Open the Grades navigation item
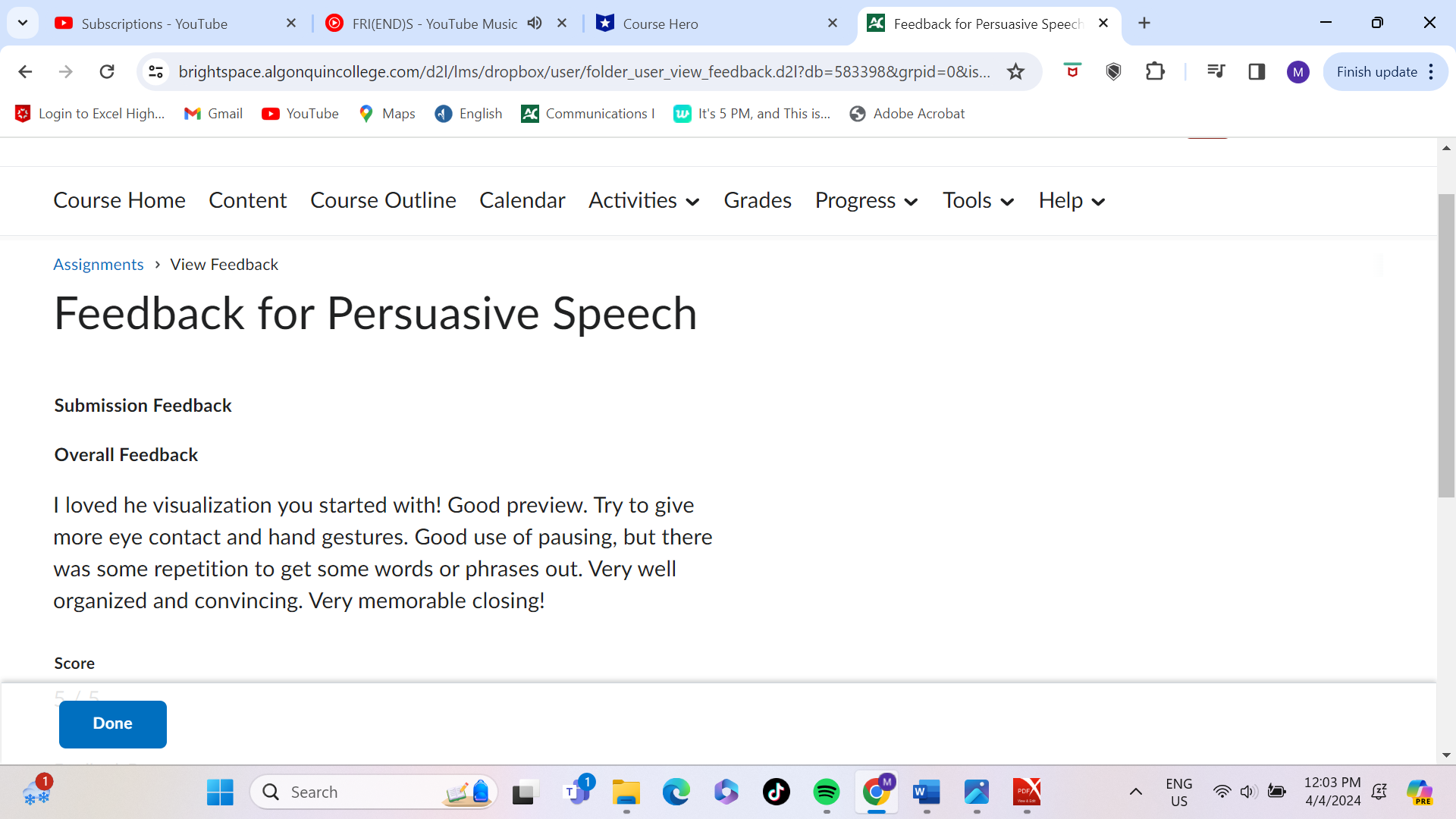 click(x=758, y=200)
